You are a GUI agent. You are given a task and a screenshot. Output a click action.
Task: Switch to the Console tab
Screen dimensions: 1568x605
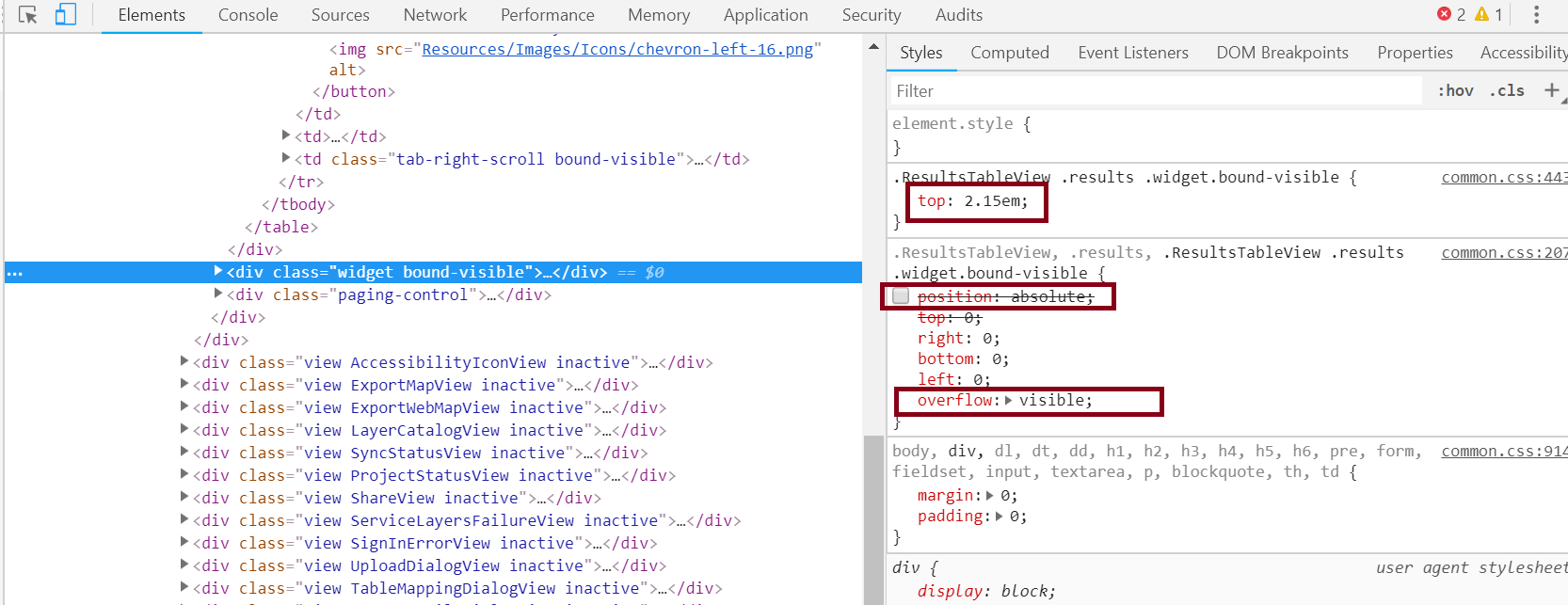pos(248,15)
